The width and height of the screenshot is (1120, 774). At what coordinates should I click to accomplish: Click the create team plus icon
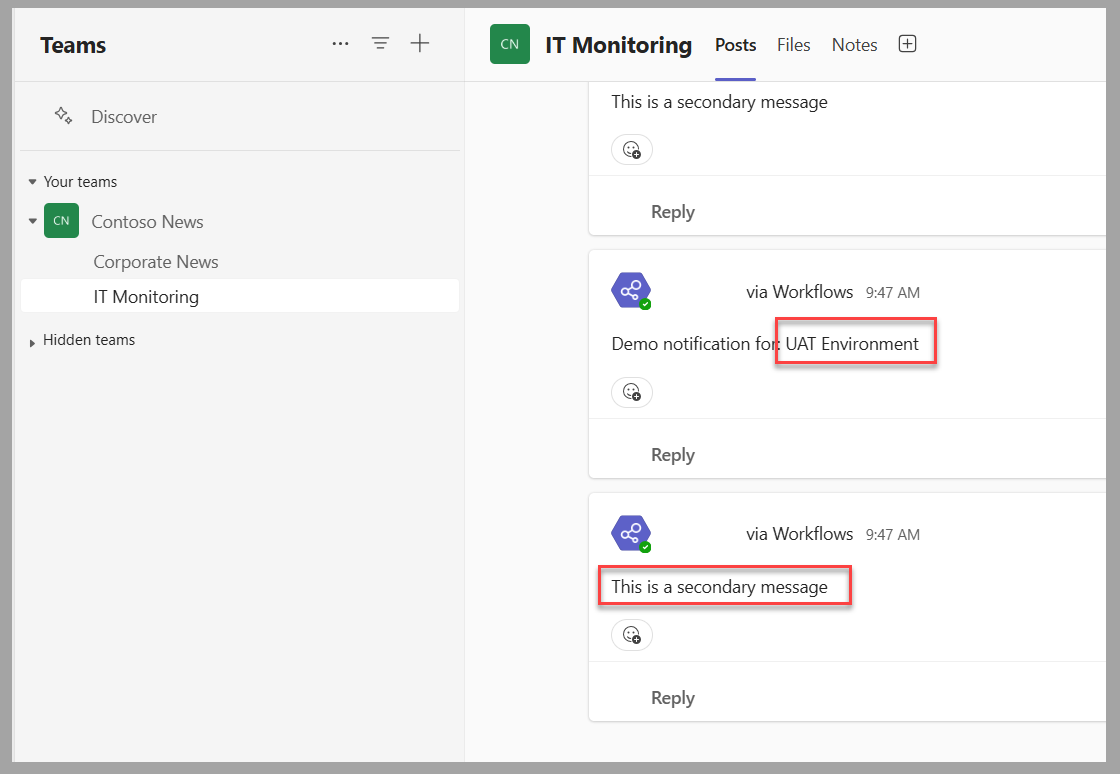[420, 43]
